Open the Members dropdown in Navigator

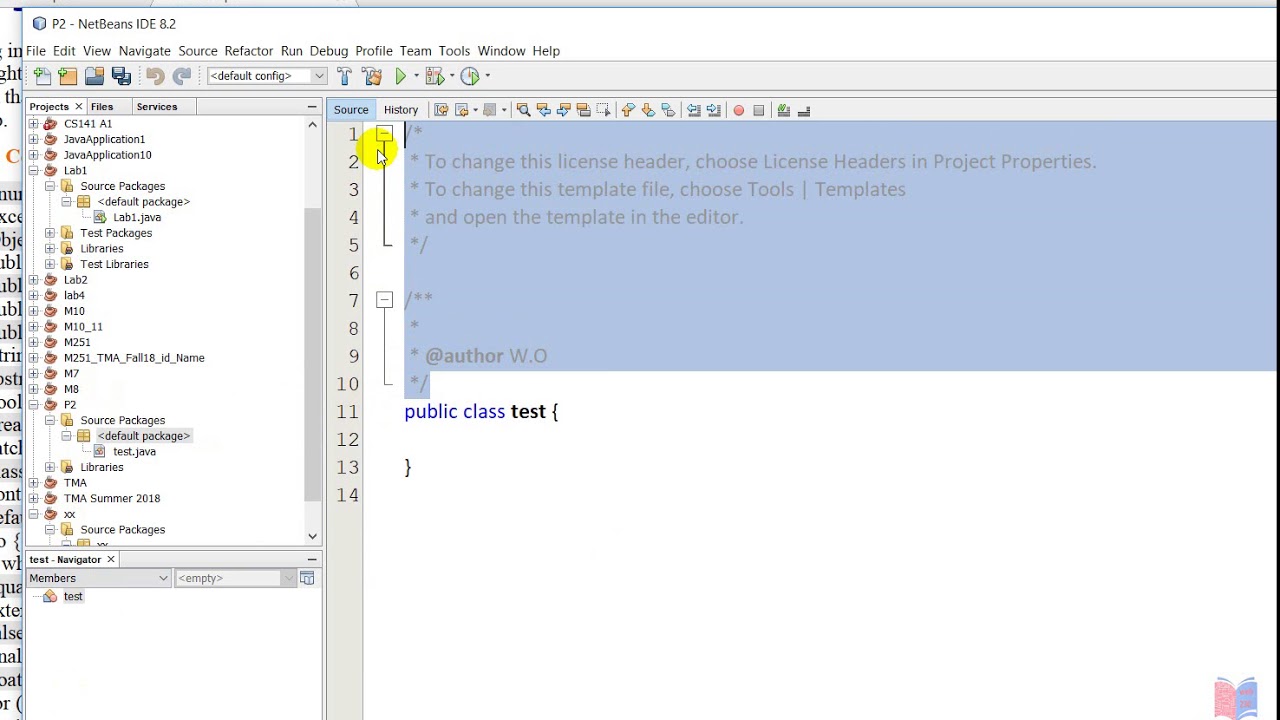98,578
